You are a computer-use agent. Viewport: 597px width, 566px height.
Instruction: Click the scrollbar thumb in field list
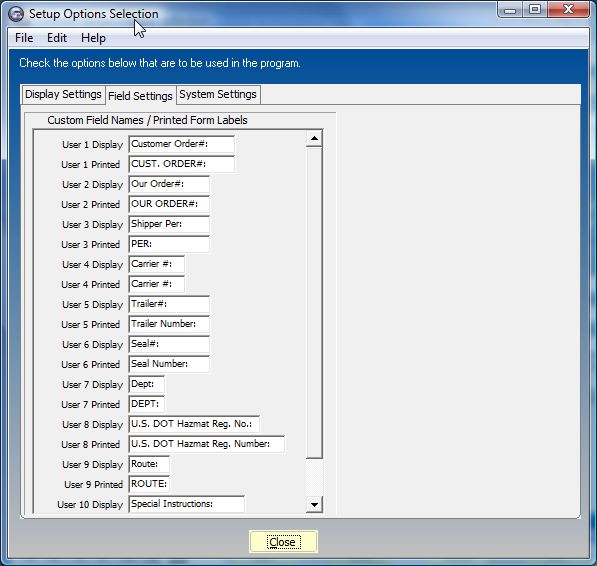tap(314, 303)
